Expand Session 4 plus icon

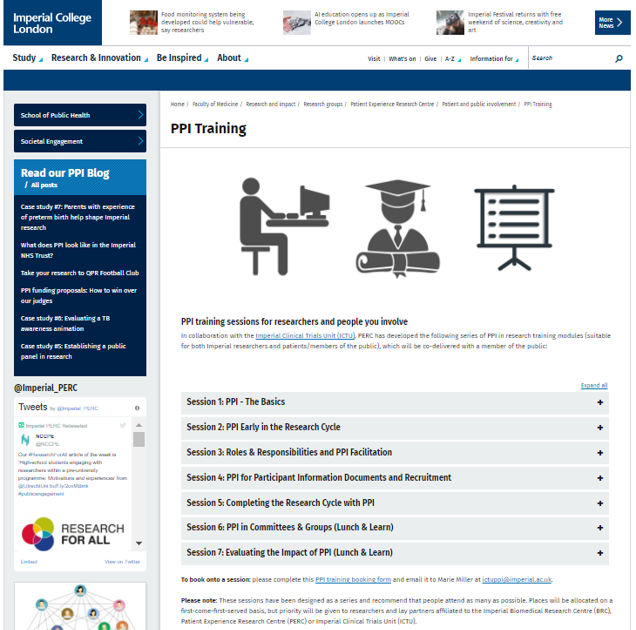pyautogui.click(x=600, y=478)
